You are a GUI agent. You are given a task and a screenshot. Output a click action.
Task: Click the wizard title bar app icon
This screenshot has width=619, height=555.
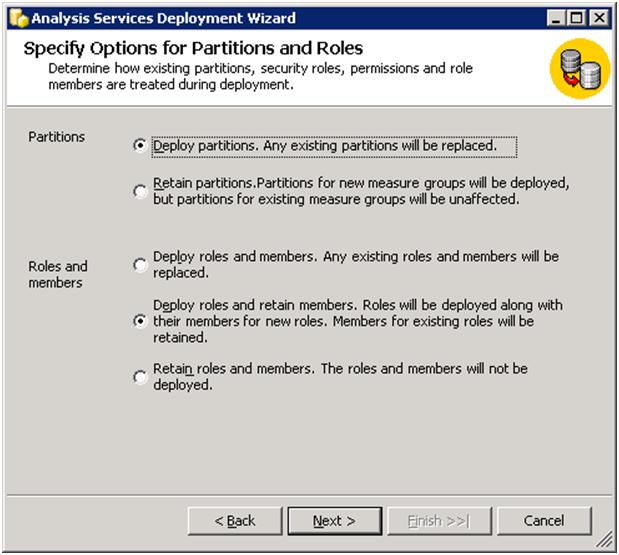19,18
